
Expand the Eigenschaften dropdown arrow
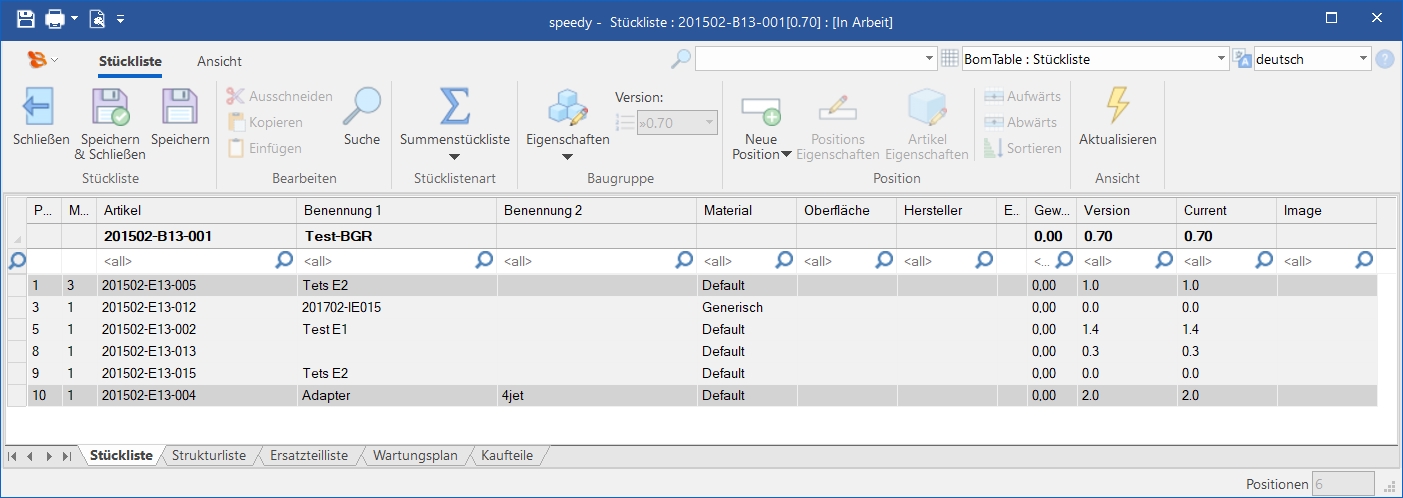coord(567,157)
